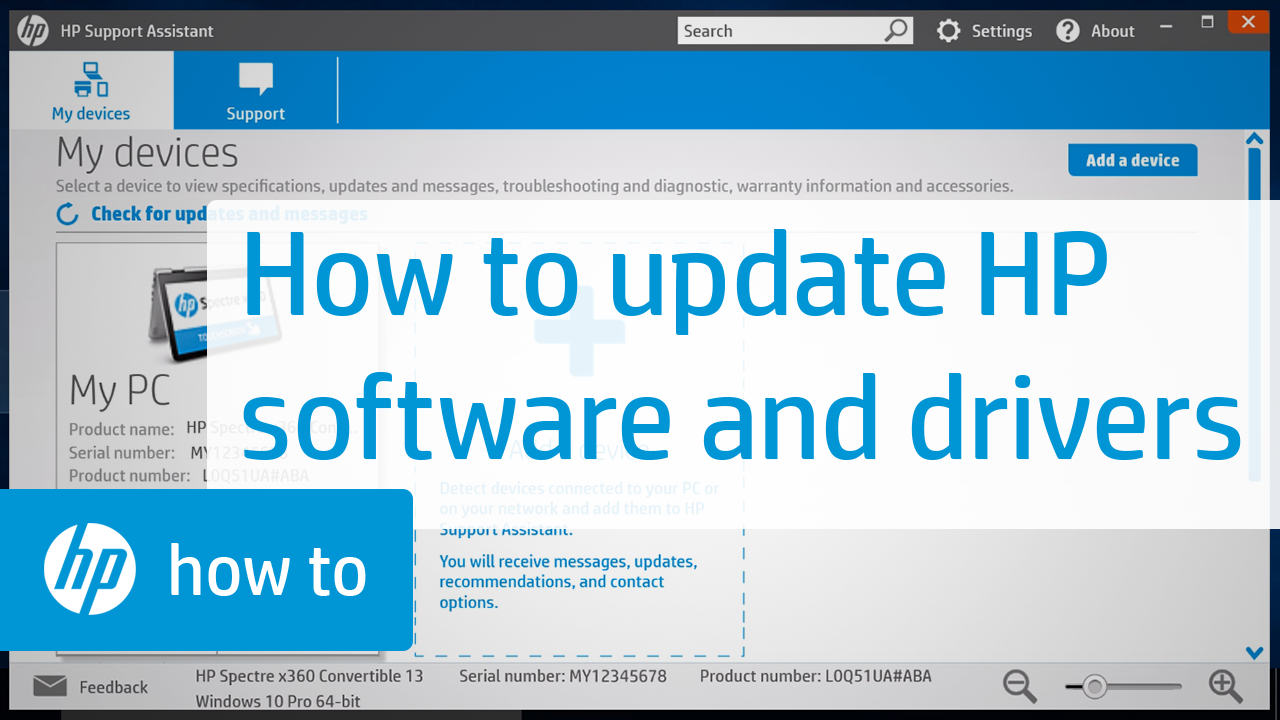
Task: Open the Support tab
Action: pyautogui.click(x=255, y=91)
